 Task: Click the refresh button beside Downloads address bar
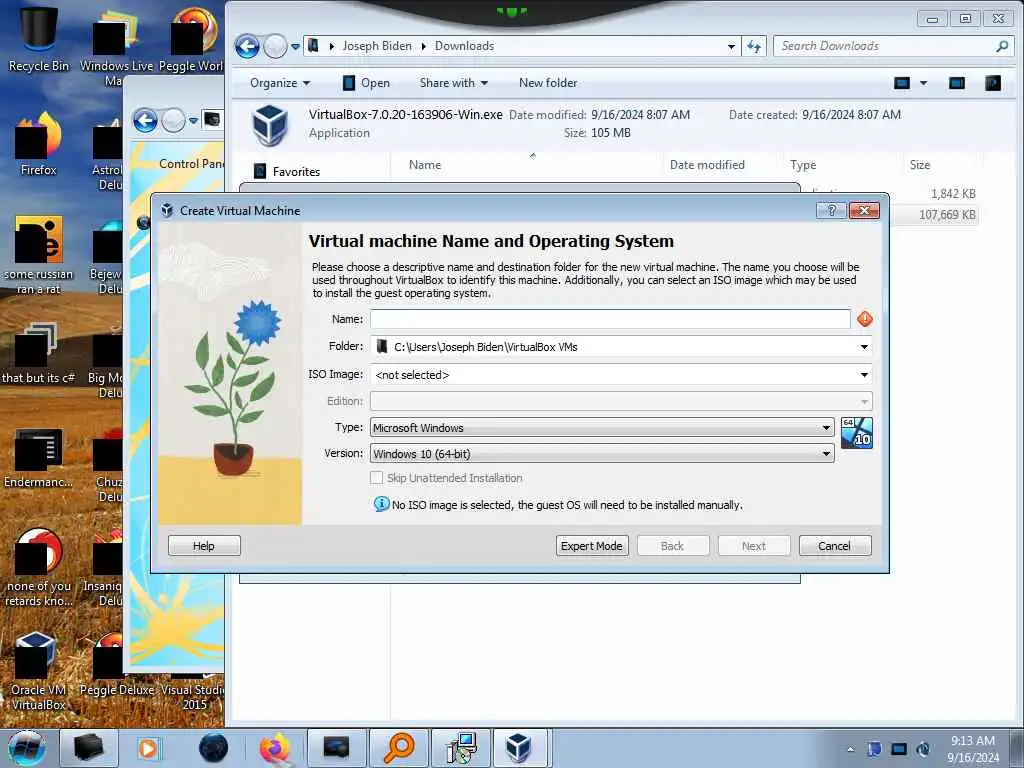[x=754, y=46]
